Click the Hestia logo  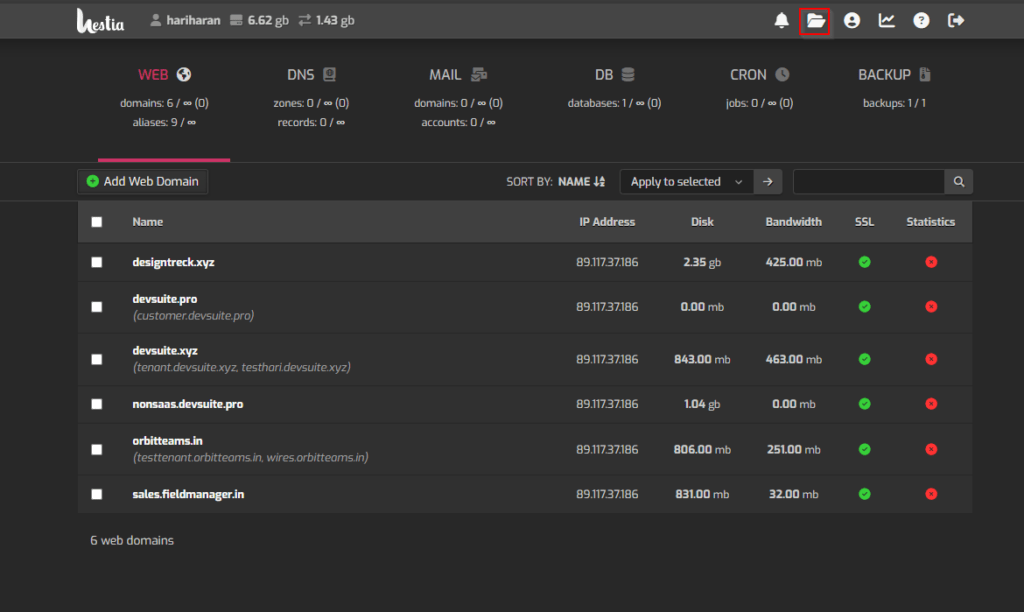[100, 21]
